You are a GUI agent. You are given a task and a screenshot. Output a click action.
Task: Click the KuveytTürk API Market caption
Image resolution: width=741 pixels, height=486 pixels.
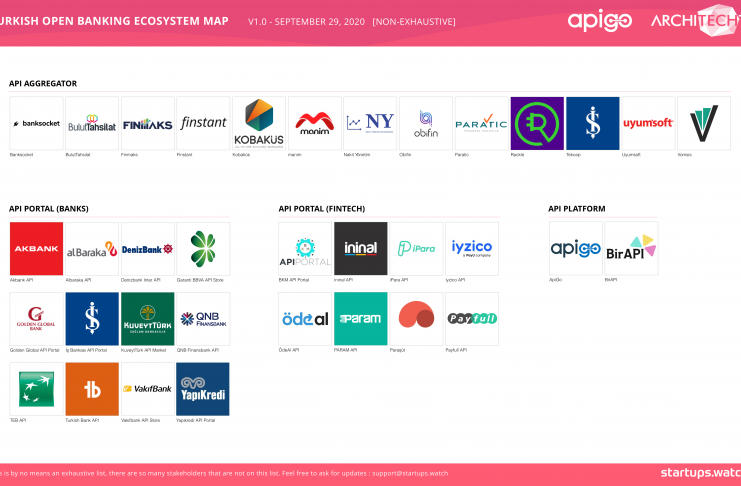[144, 350]
